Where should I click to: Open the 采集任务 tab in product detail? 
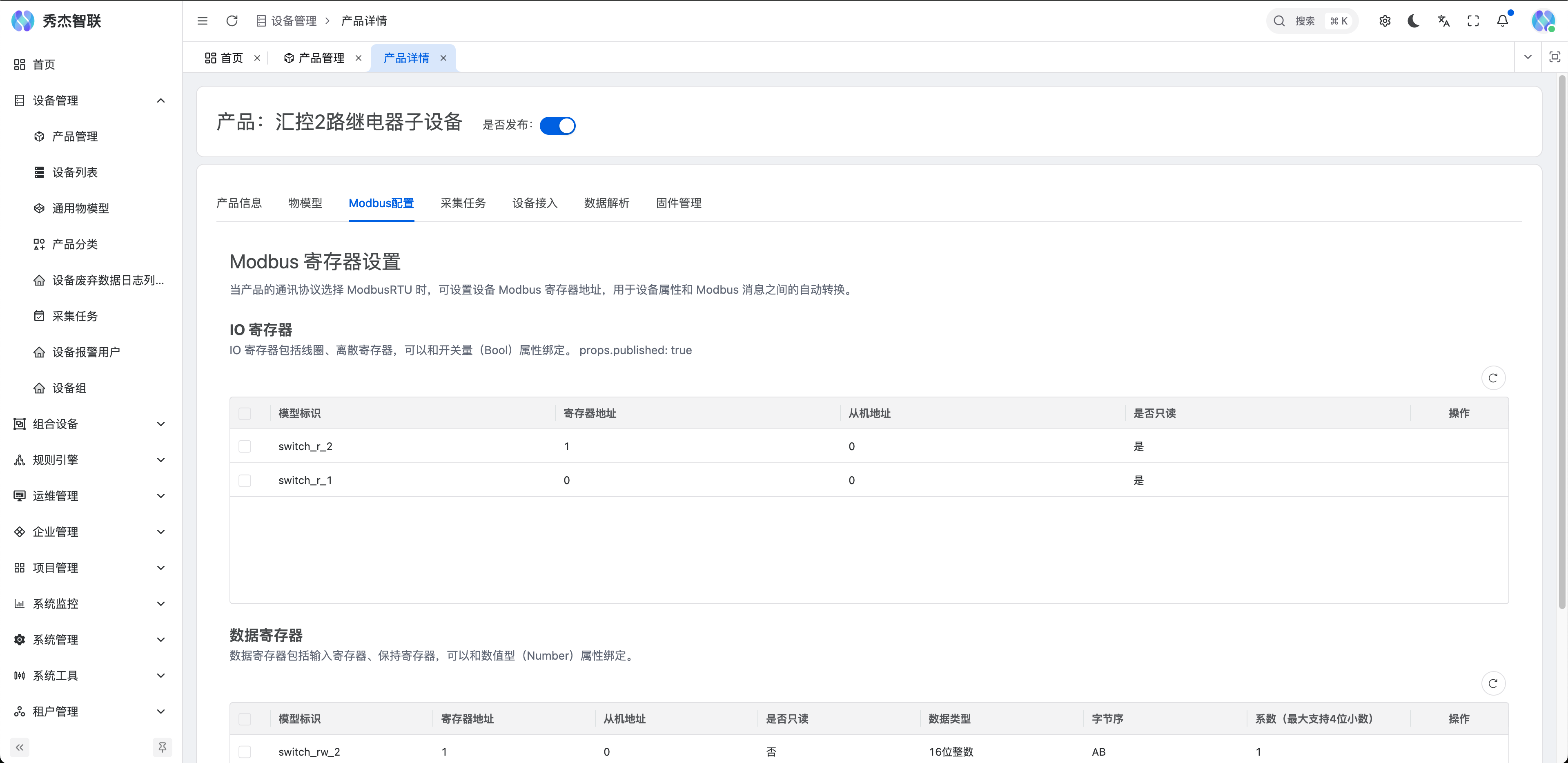[x=463, y=203]
